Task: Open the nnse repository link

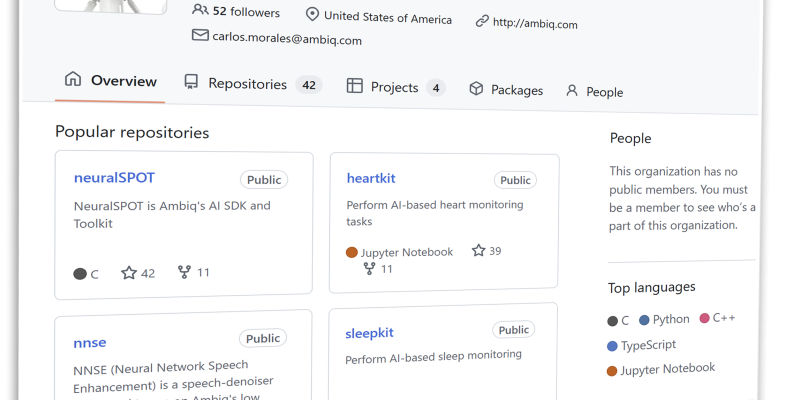Action: tap(90, 342)
